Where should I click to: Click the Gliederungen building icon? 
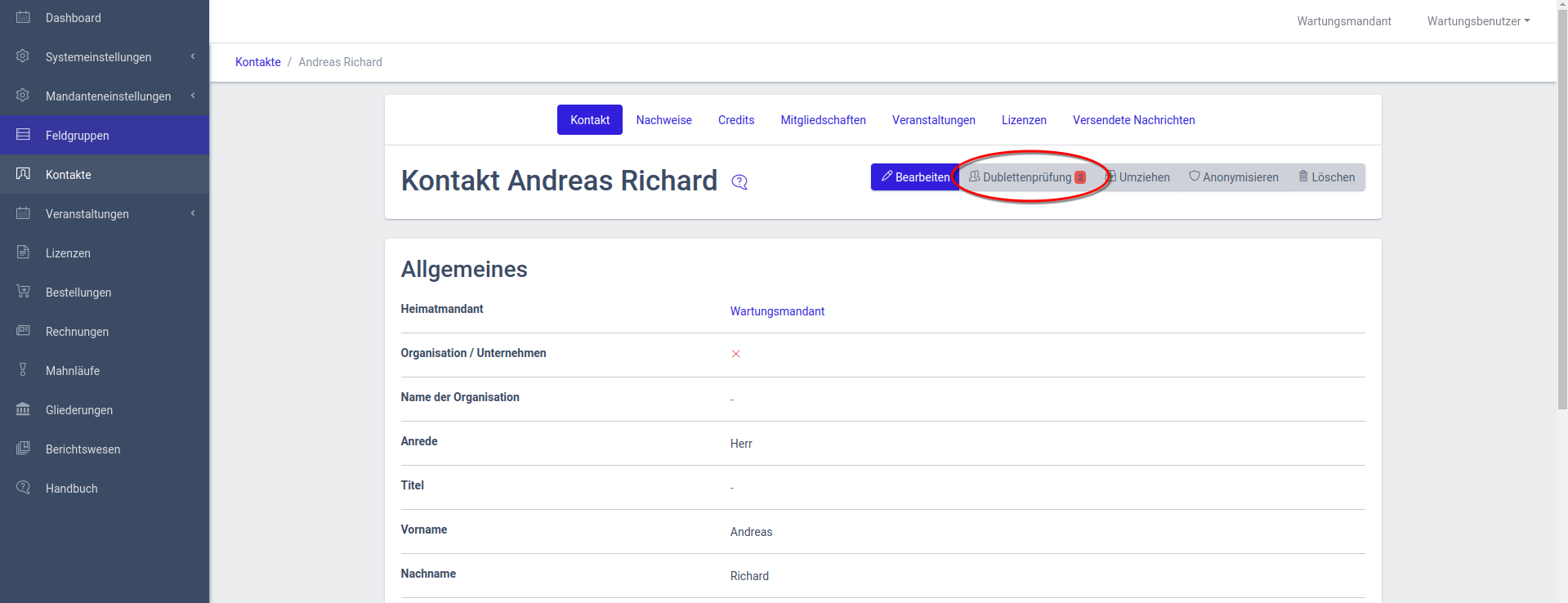coord(23,409)
